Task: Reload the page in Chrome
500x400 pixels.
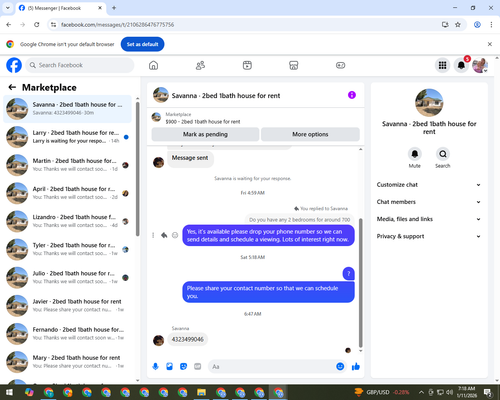Action: 37,24
